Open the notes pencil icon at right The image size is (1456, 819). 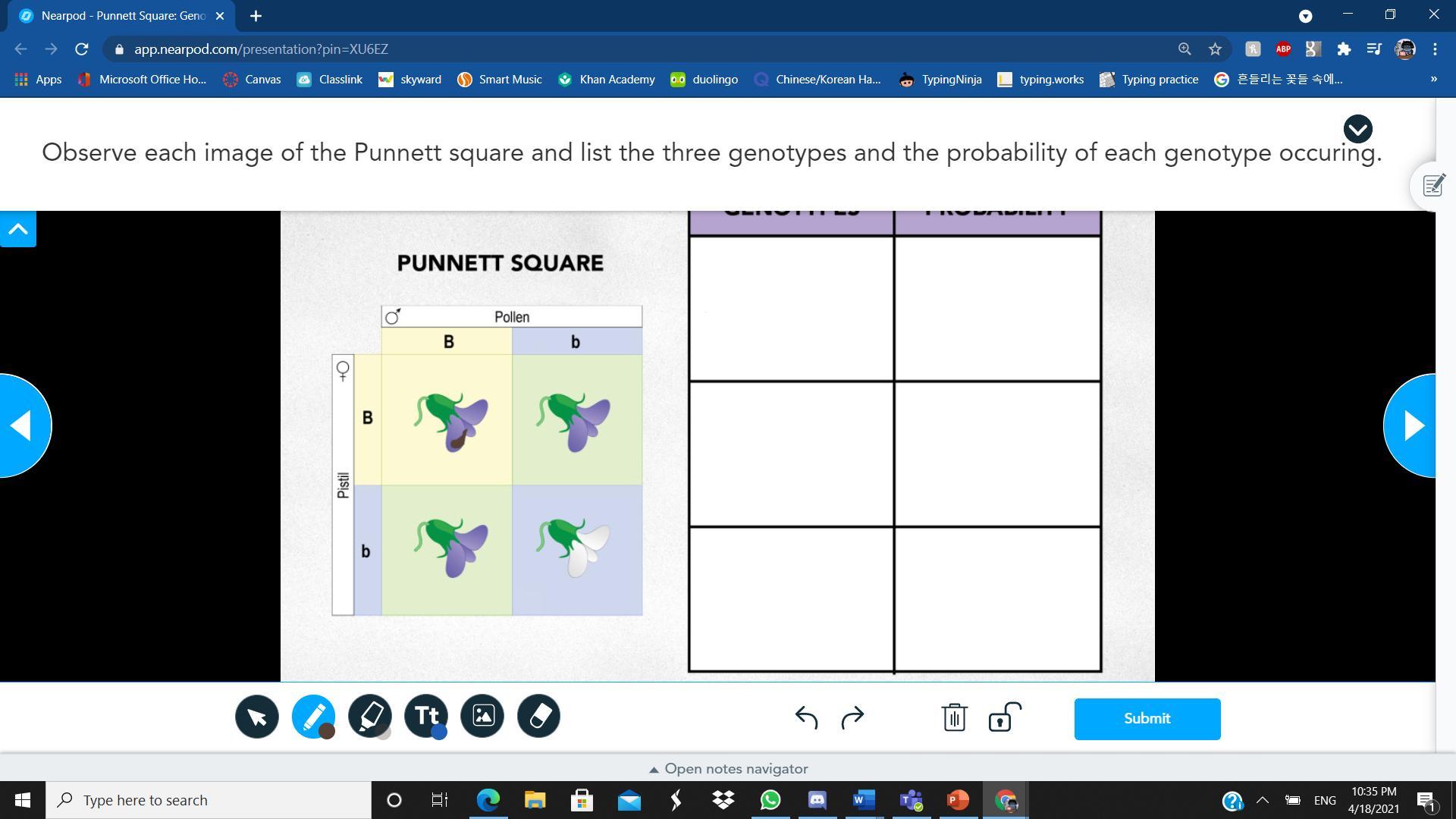[x=1432, y=186]
